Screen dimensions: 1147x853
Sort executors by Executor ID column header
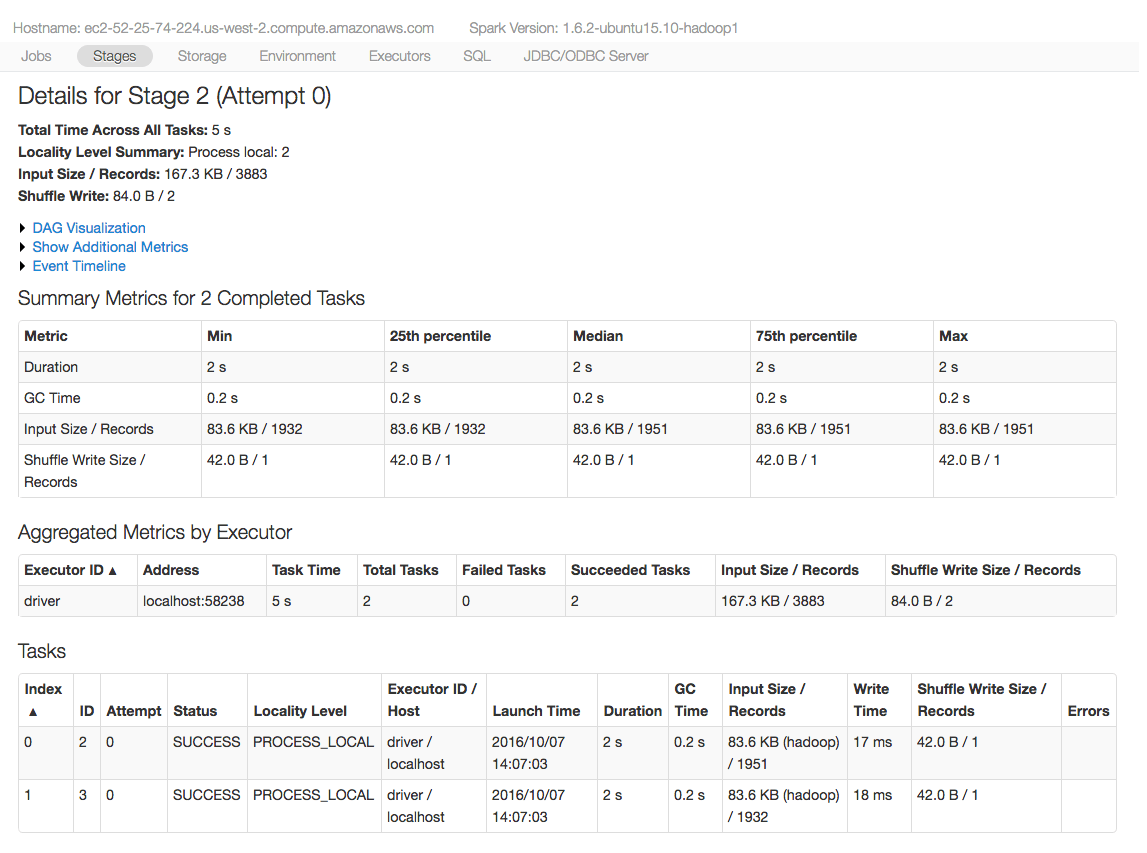click(71, 570)
